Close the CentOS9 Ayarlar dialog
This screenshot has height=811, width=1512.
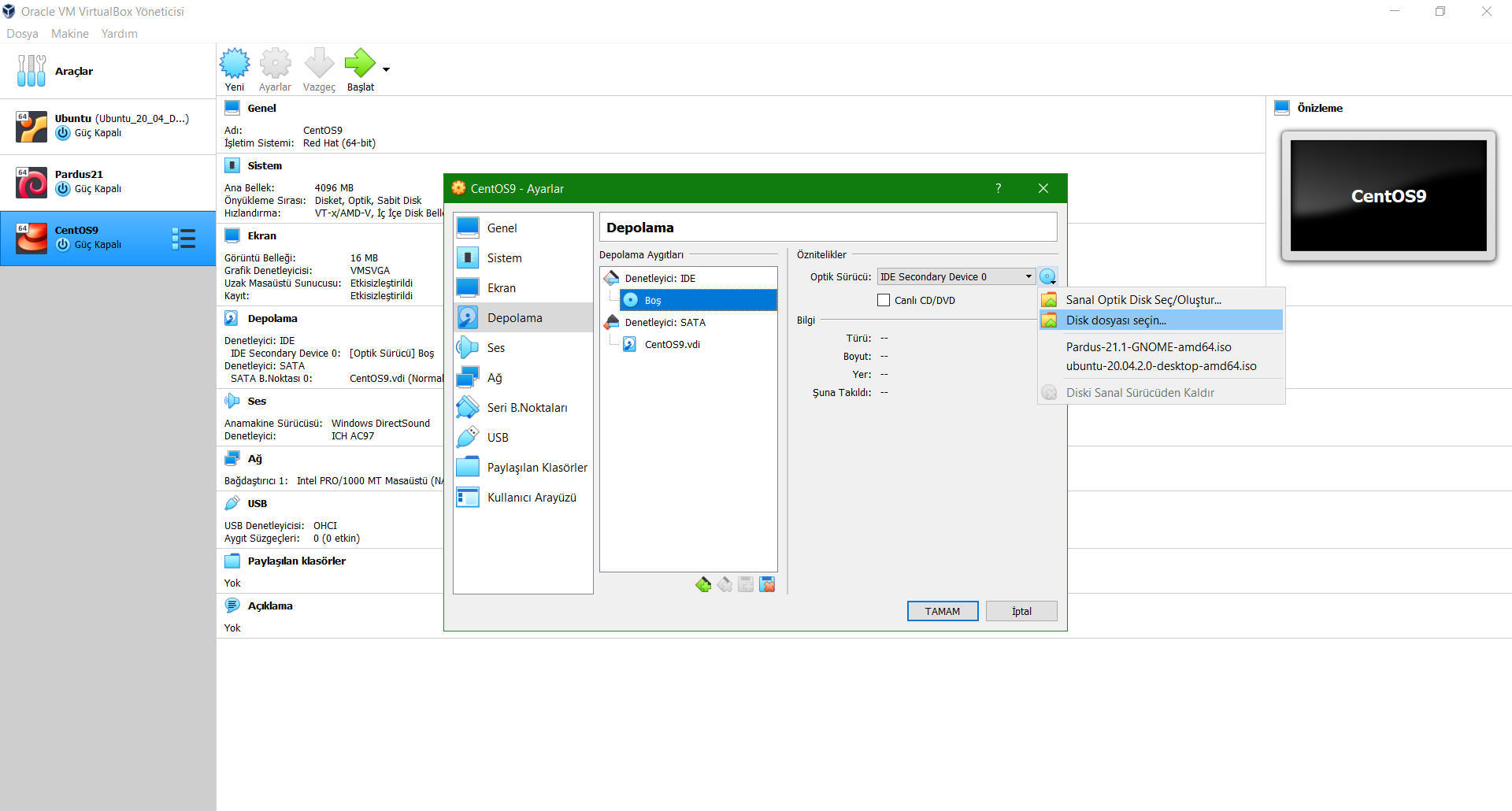(x=1043, y=188)
